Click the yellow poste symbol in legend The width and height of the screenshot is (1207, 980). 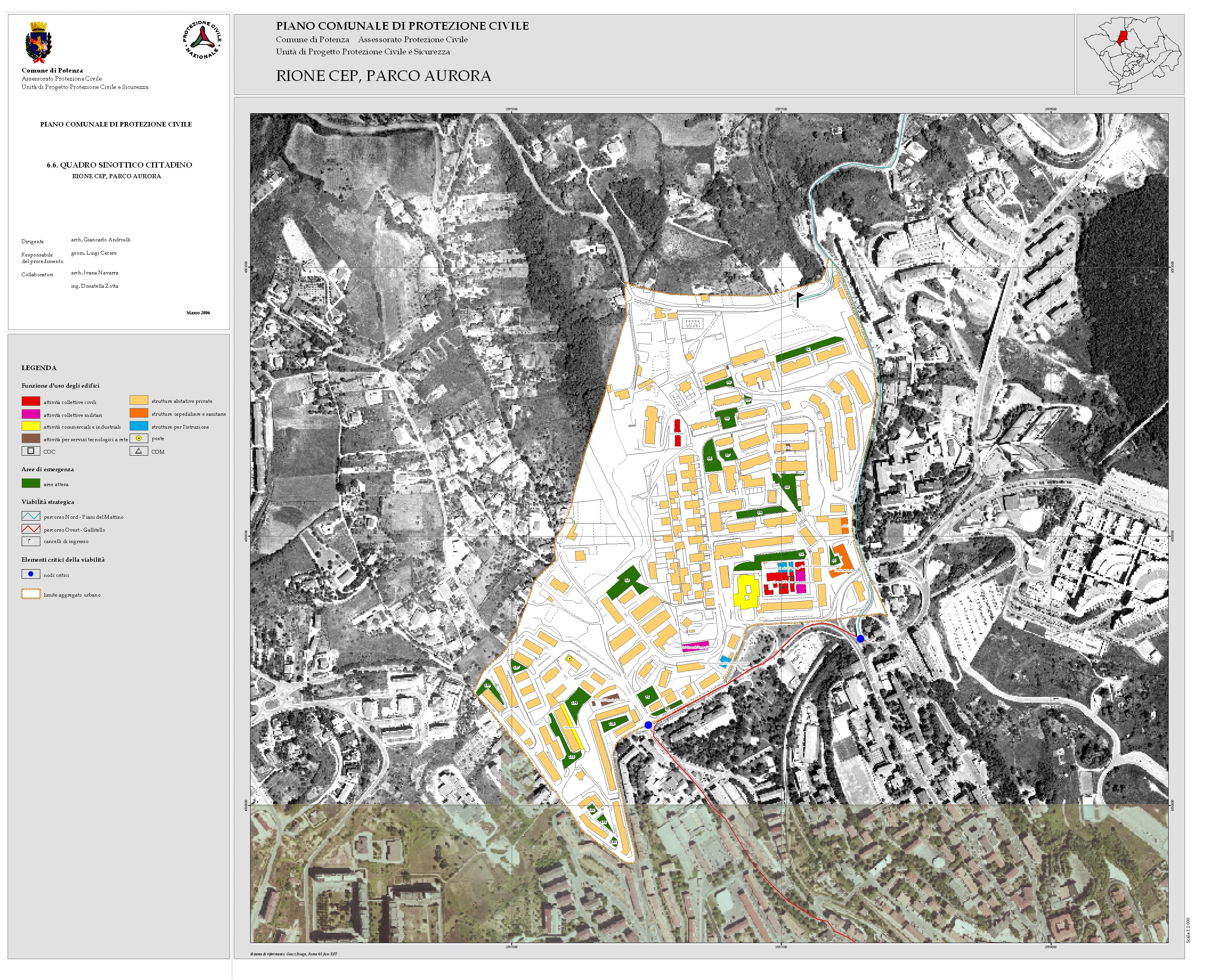click(138, 438)
